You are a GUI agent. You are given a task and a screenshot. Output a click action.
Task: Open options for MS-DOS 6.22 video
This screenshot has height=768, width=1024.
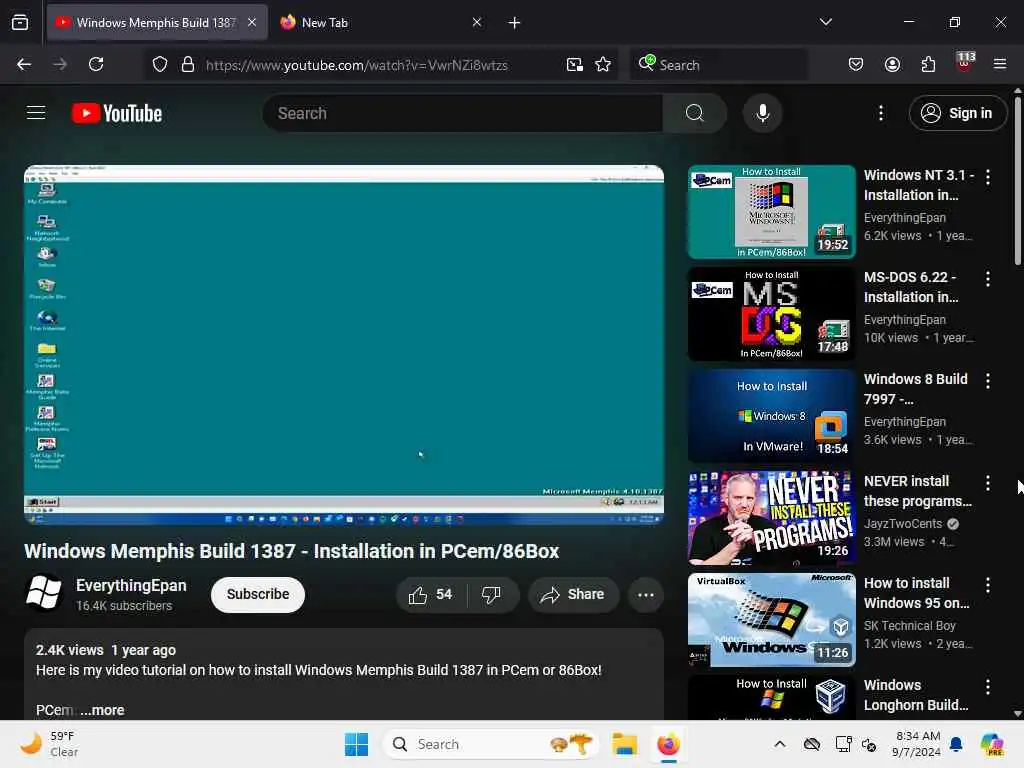(987, 279)
